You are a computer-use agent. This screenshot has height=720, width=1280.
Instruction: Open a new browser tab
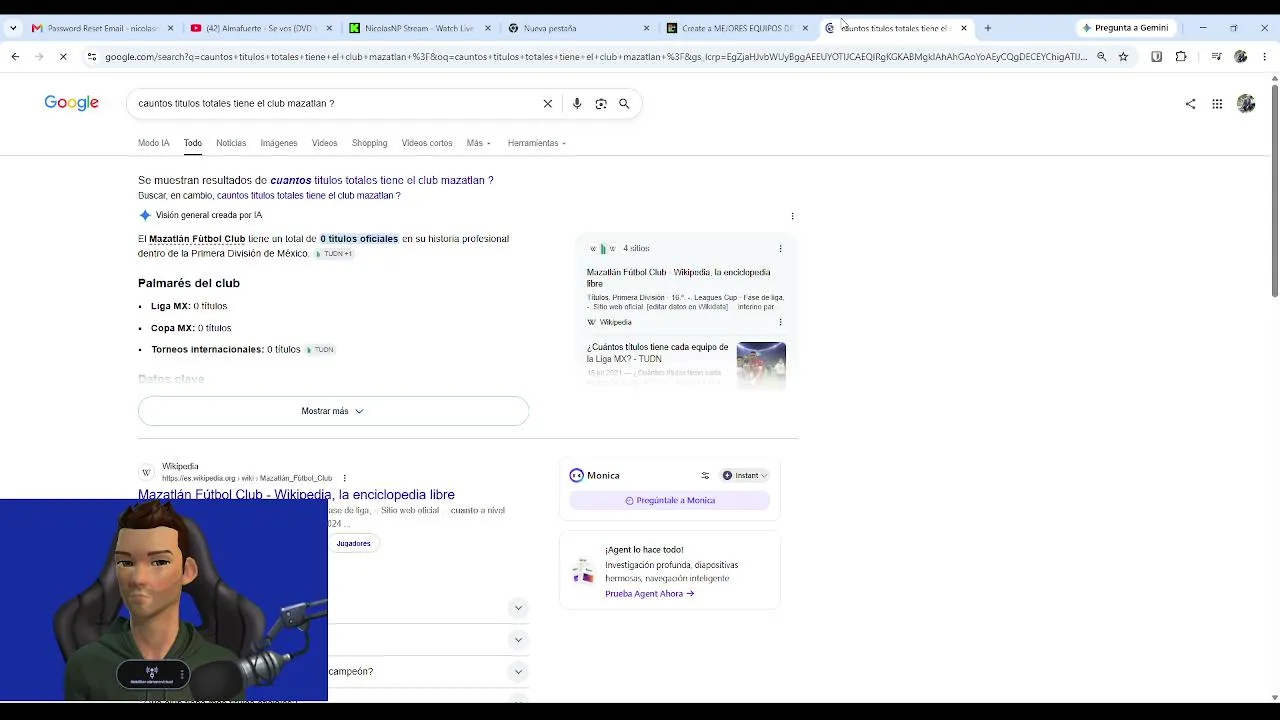pyautogui.click(x=988, y=28)
